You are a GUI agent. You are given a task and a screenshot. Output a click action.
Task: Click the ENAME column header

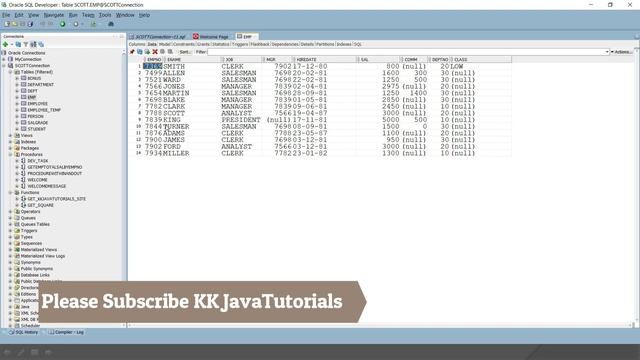(x=192, y=60)
